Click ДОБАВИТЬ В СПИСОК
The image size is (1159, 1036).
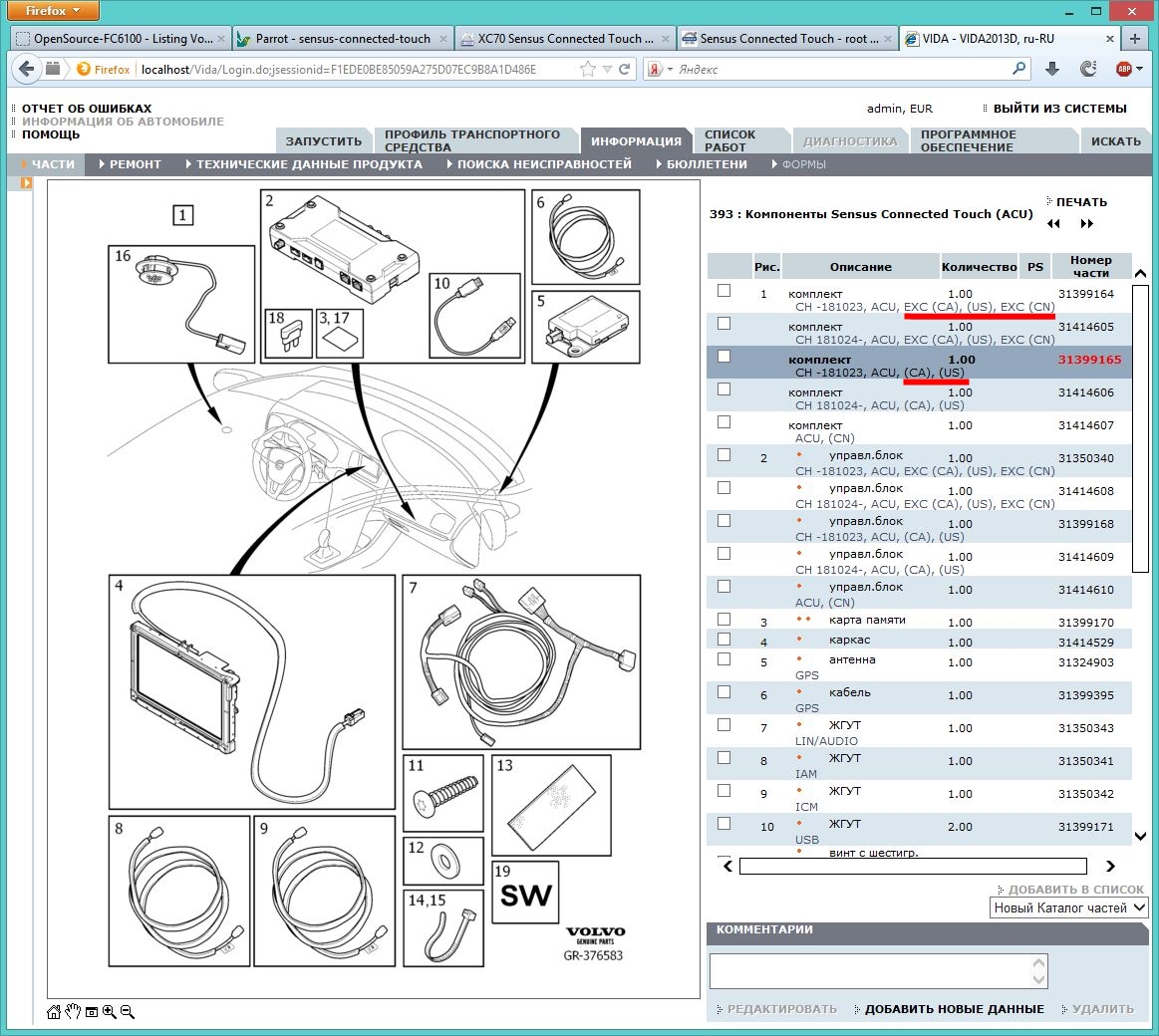pyautogui.click(x=1075, y=889)
